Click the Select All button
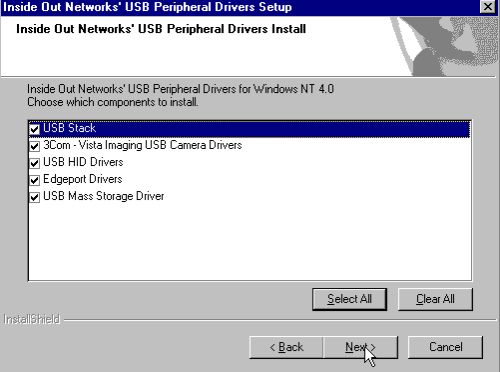The image size is (500, 372). (349, 299)
